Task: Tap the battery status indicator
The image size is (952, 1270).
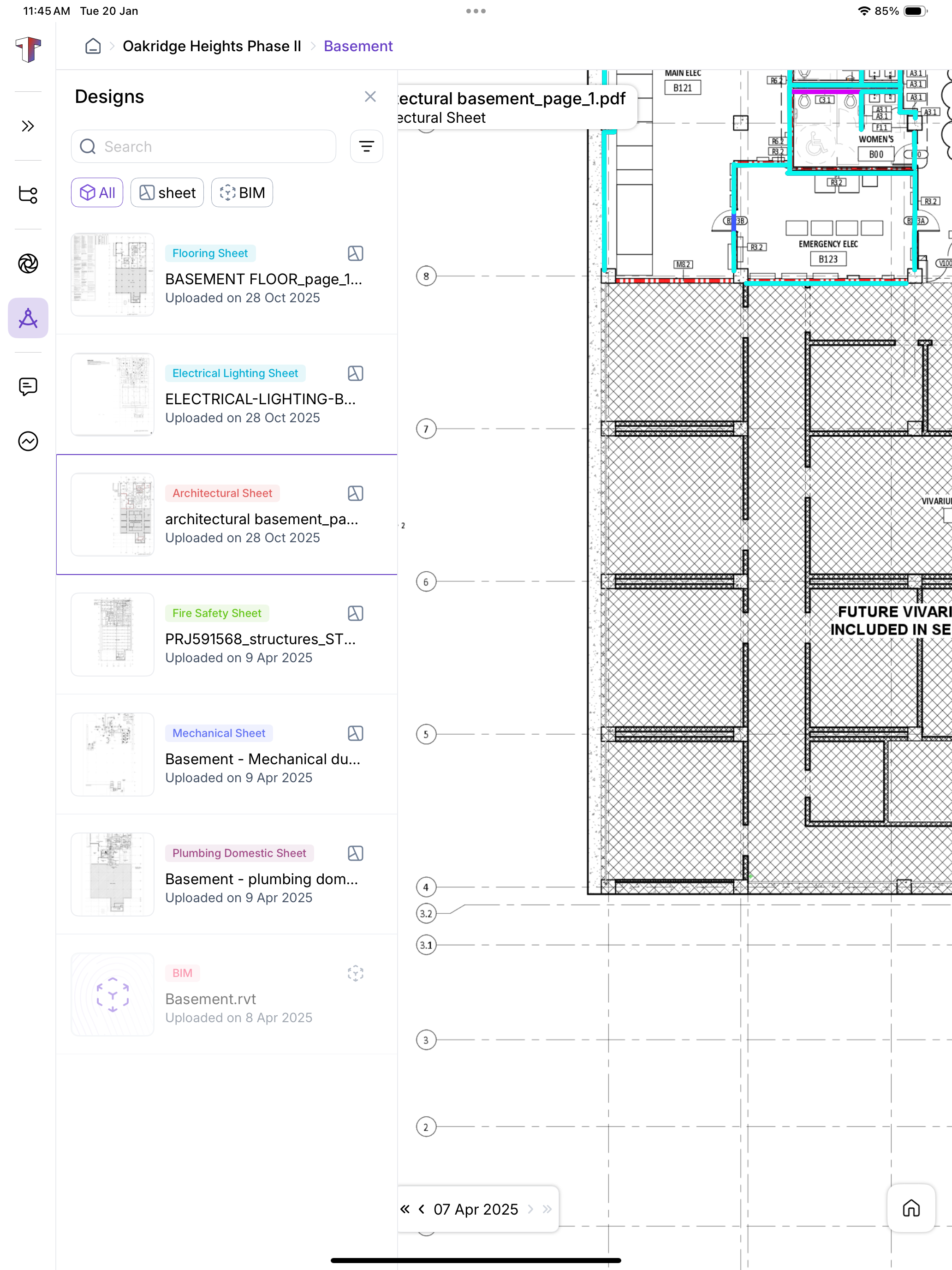Action: point(915,11)
